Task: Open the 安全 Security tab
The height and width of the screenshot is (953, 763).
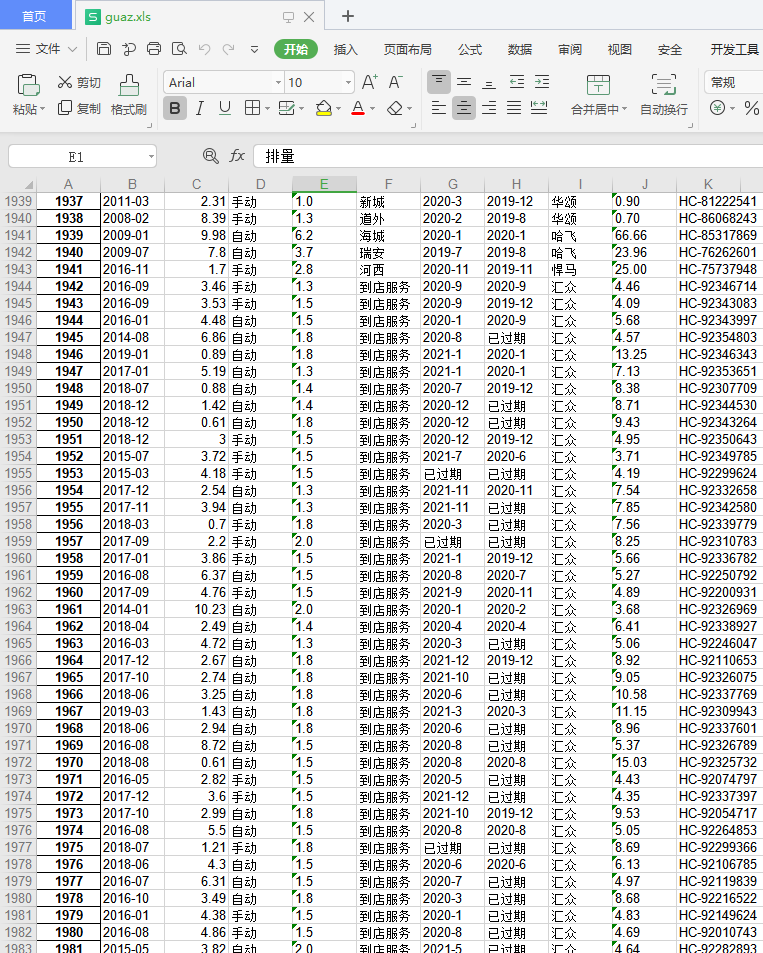Action: [669, 49]
